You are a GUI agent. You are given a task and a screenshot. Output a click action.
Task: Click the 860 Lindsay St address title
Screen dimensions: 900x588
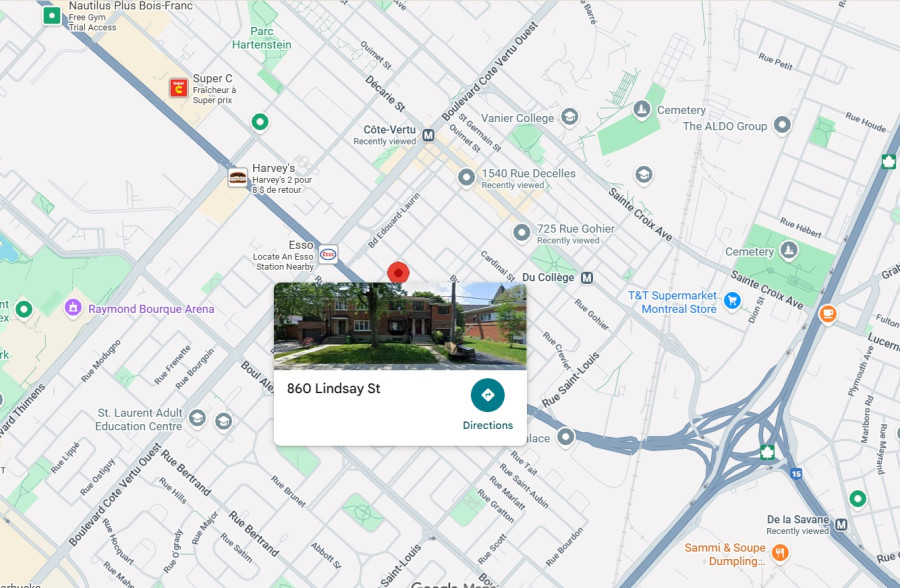pyautogui.click(x=333, y=388)
